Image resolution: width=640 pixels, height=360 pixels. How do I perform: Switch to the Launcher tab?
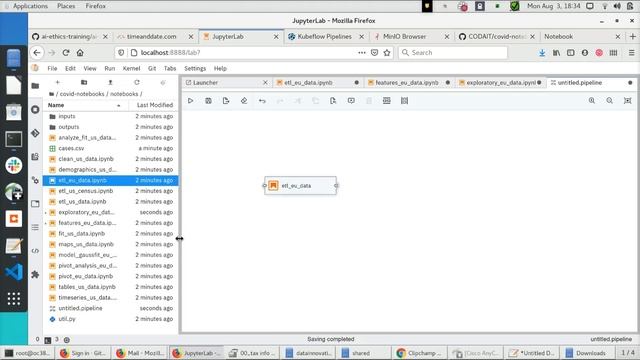(x=227, y=82)
